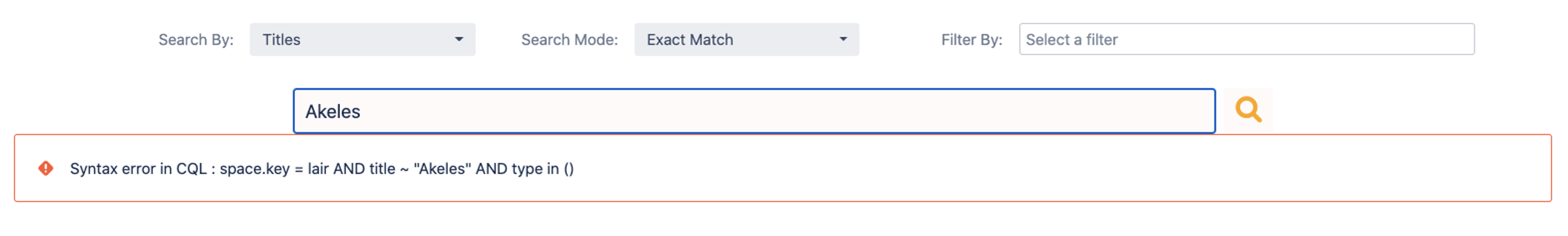1568x236 pixels.
Task: Open the Search By caret arrow
Action: point(459,39)
